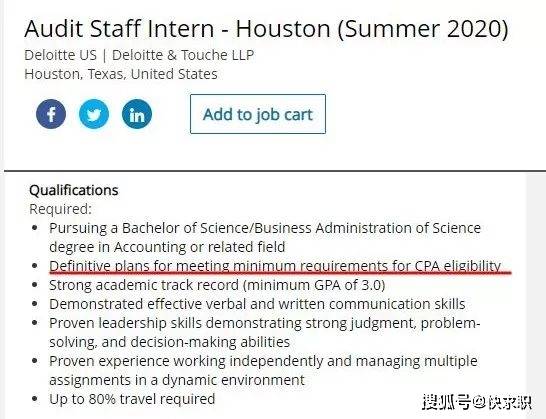
Task: Share the job on LinkedIn
Action: pos(137,114)
